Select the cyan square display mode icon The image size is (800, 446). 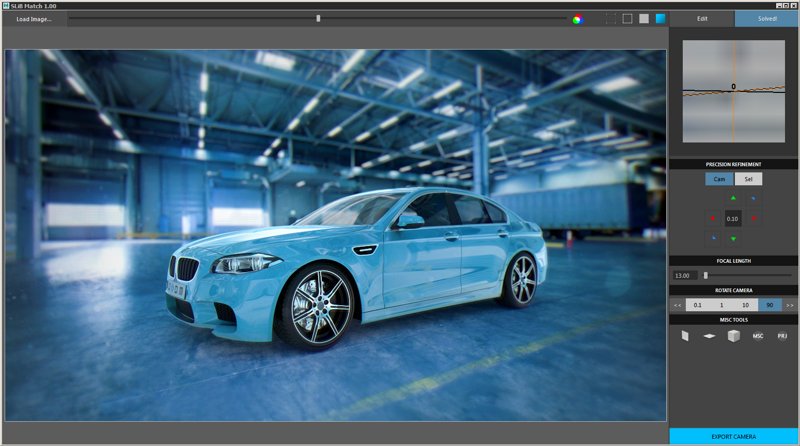pos(660,19)
